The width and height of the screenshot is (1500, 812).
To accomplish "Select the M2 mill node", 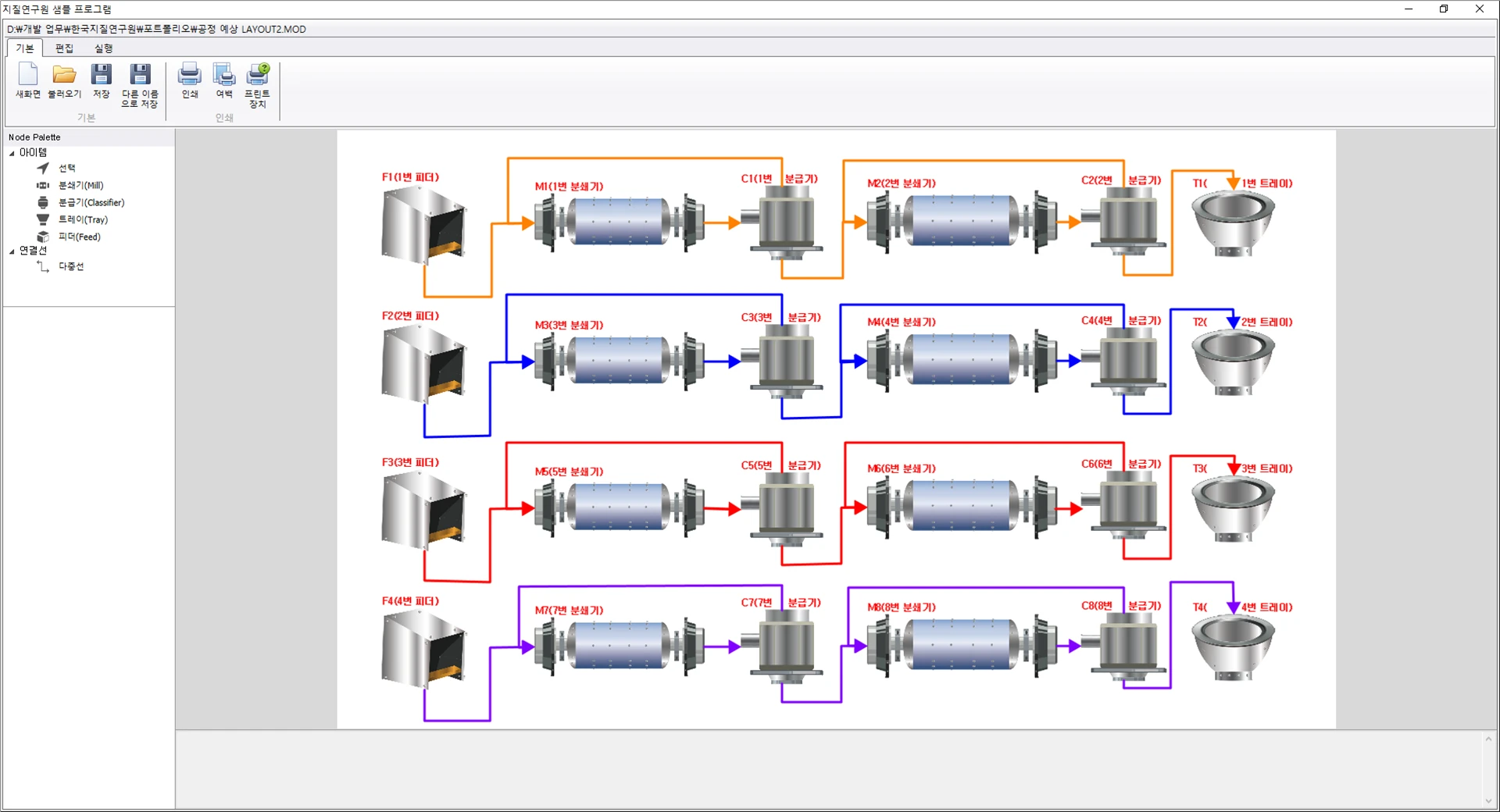I will [963, 223].
